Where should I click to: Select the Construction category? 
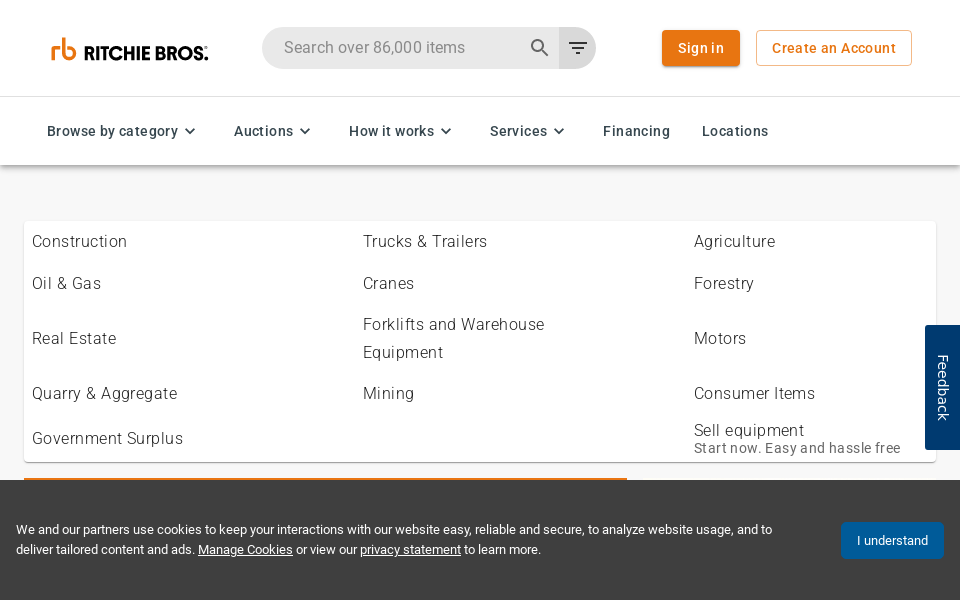tap(79, 242)
